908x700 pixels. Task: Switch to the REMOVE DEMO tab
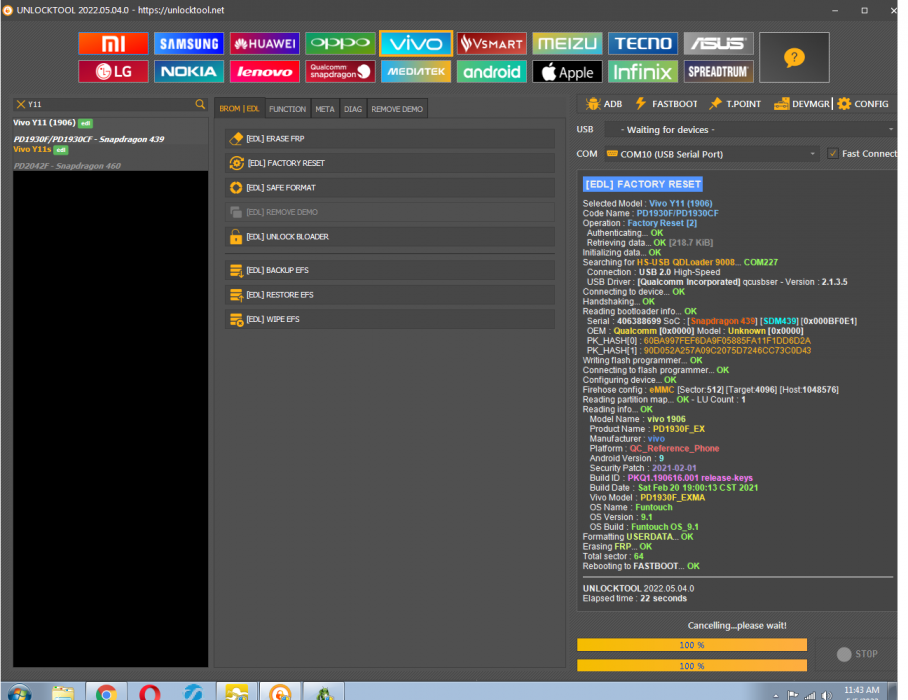pyautogui.click(x=397, y=109)
